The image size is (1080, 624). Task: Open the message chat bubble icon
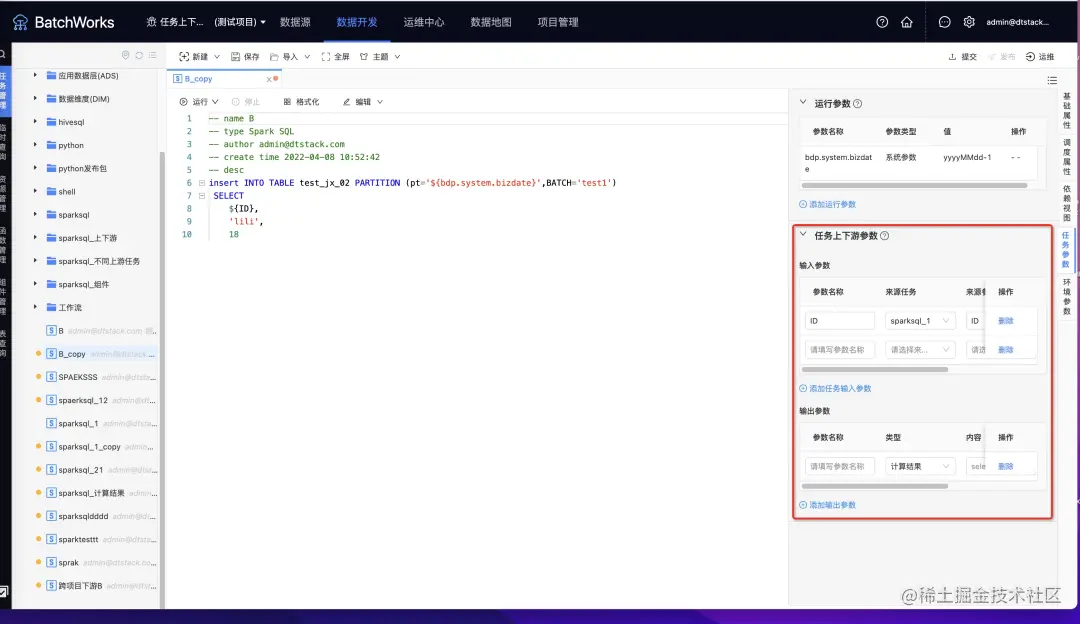point(944,22)
